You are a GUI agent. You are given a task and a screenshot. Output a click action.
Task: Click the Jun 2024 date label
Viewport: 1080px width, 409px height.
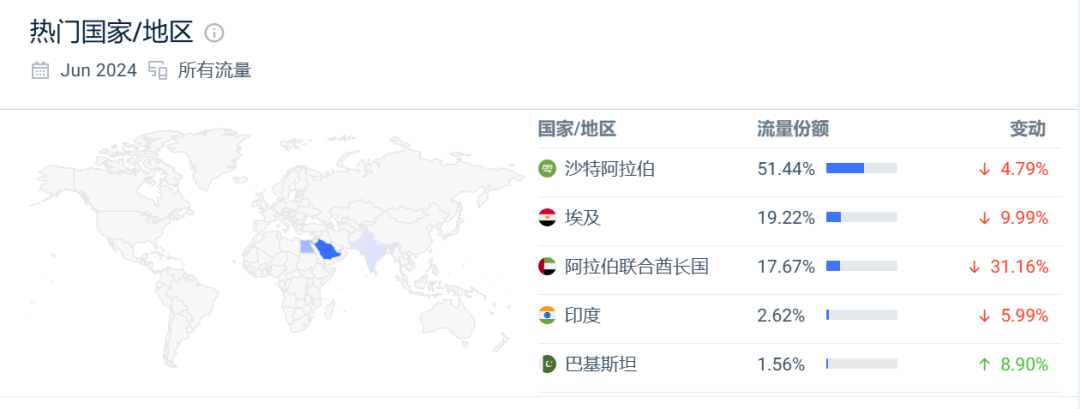point(98,70)
